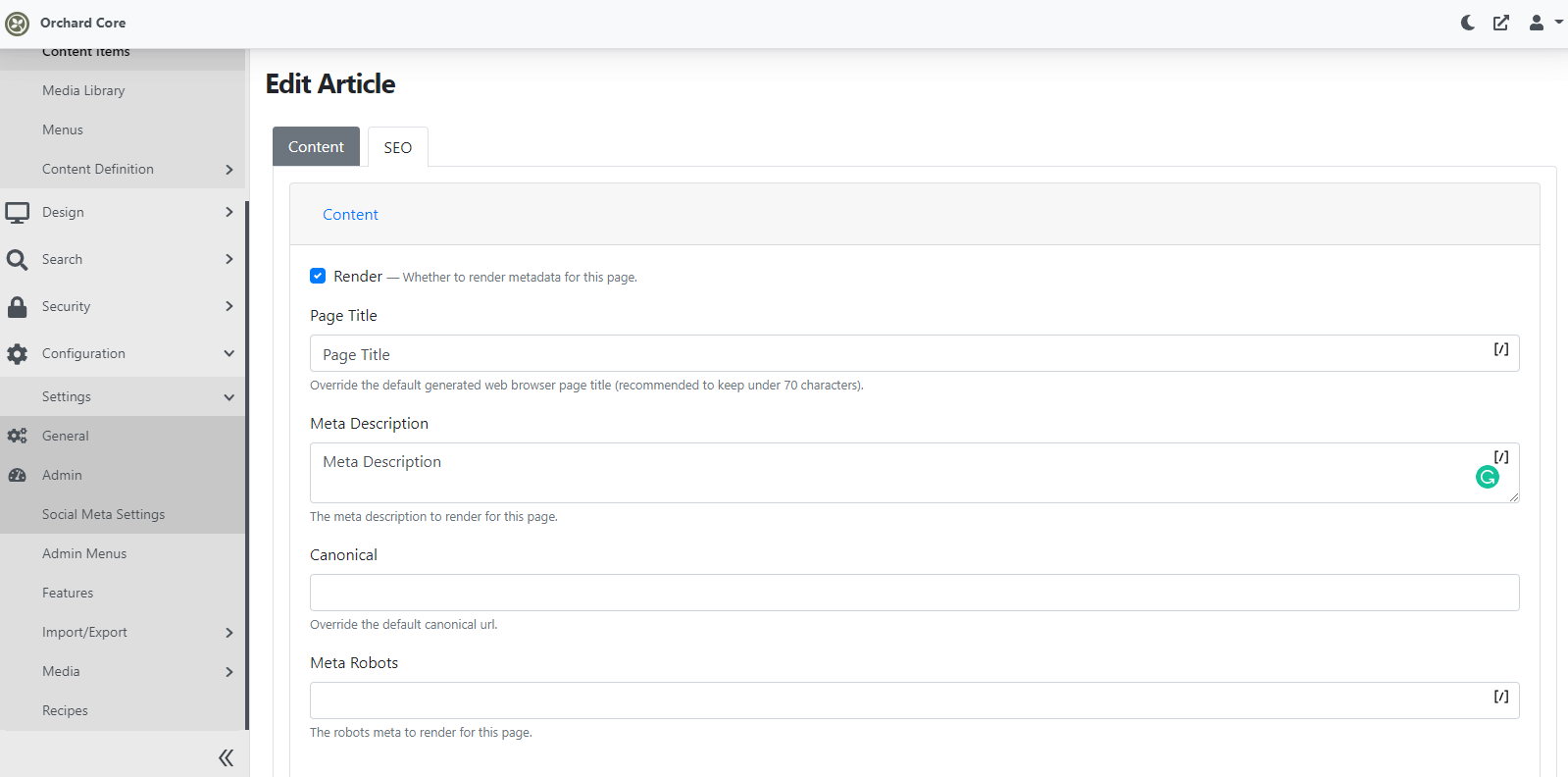
Task: Expand the Media submenu chevron under Configuration
Action: pyautogui.click(x=229, y=672)
